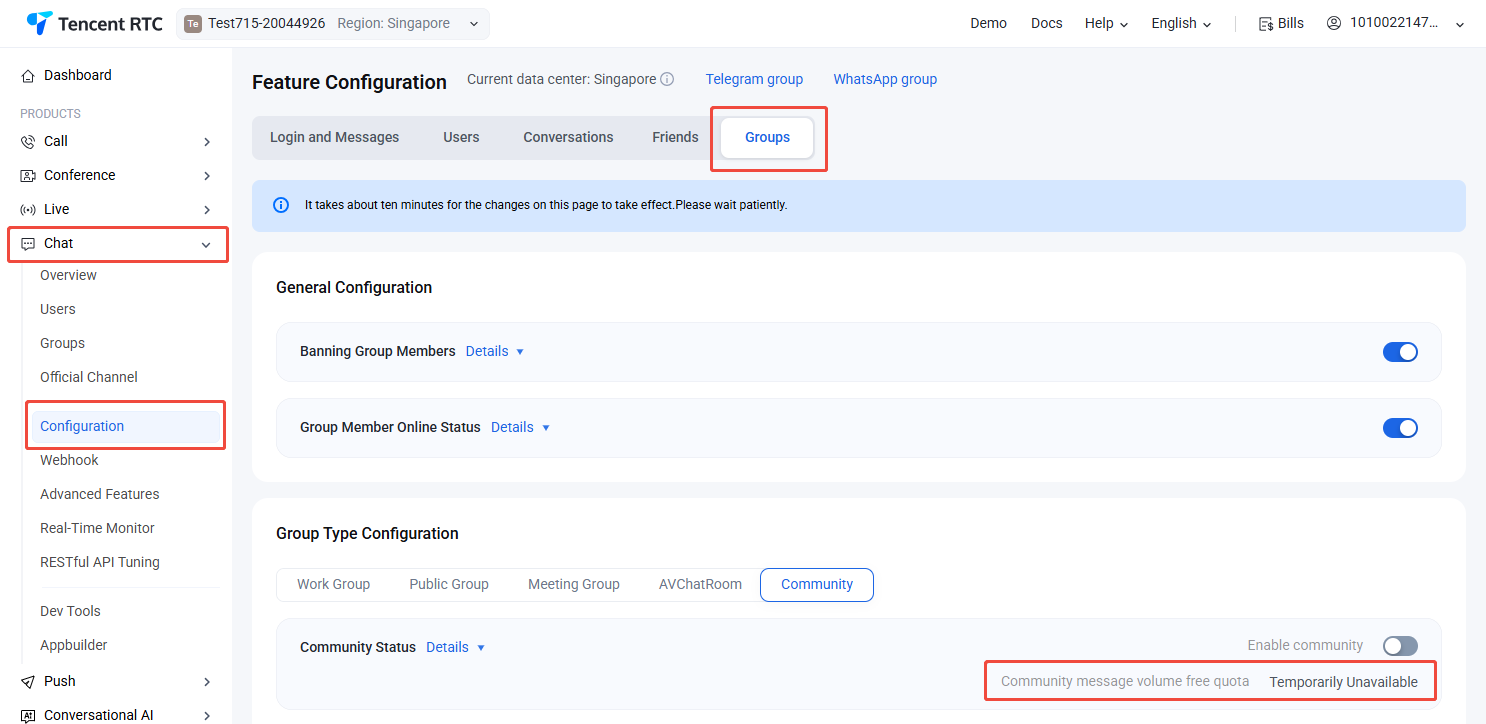Switch to the Friends tab
The width and height of the screenshot is (1486, 724).
[x=675, y=138]
